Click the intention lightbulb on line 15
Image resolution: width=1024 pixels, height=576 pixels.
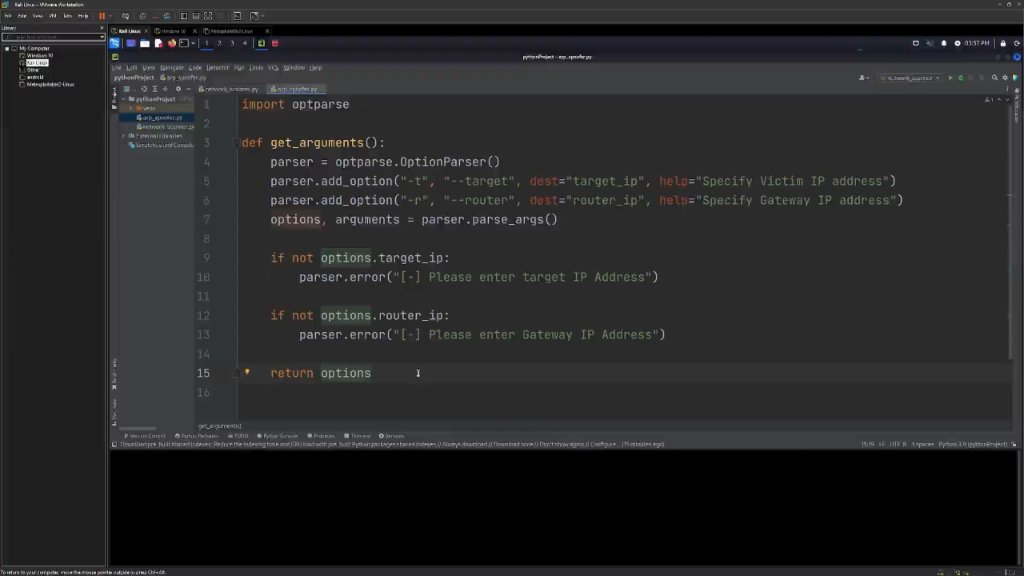click(x=248, y=372)
